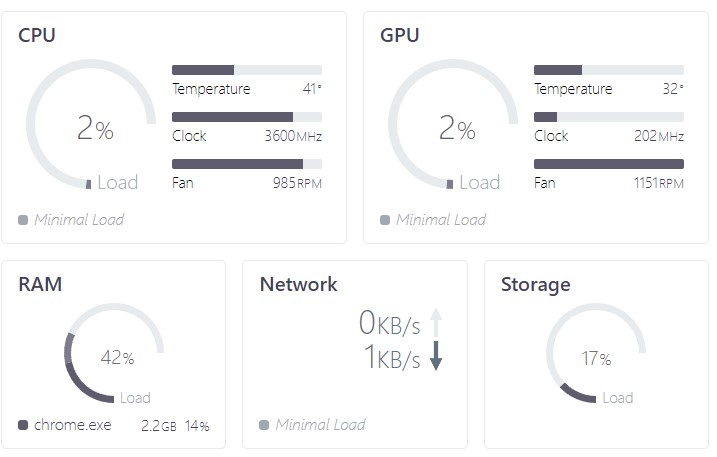Select the chrome.exe process entry
The image size is (717, 457).
point(72,426)
